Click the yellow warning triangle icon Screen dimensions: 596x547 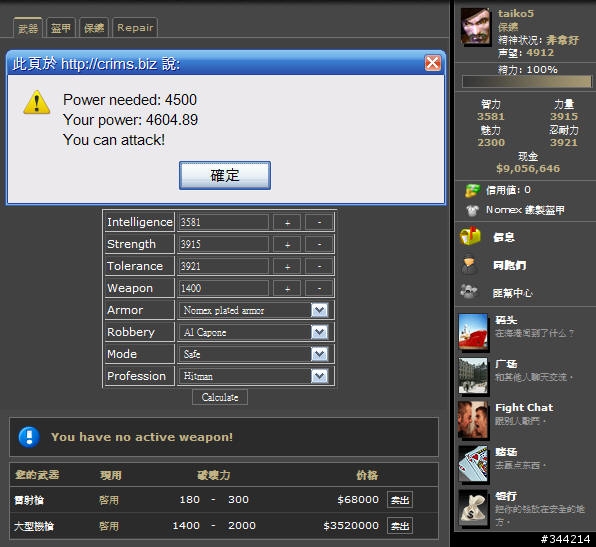(36, 102)
